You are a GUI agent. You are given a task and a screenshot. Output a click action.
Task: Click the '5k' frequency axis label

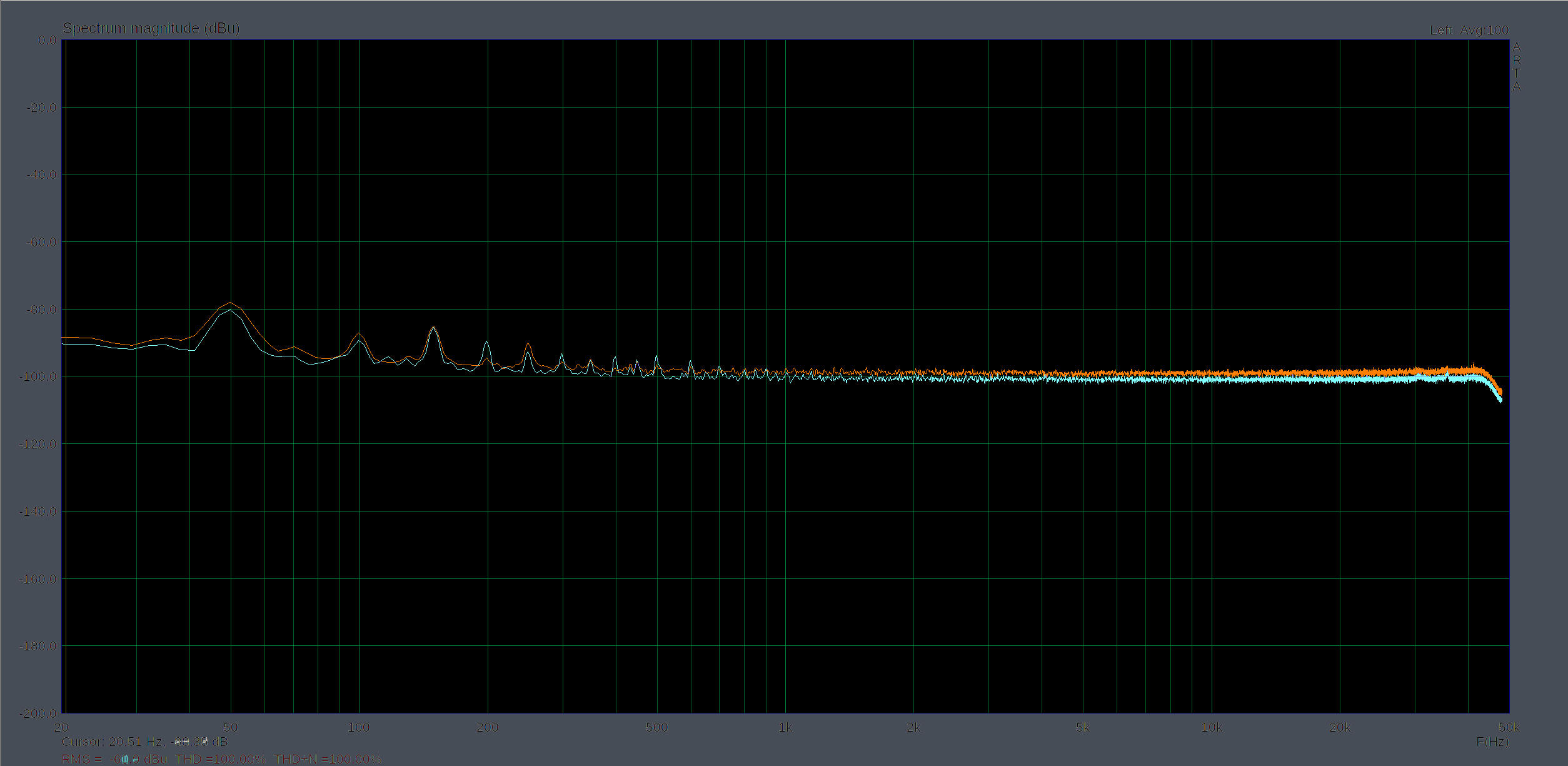(1083, 727)
